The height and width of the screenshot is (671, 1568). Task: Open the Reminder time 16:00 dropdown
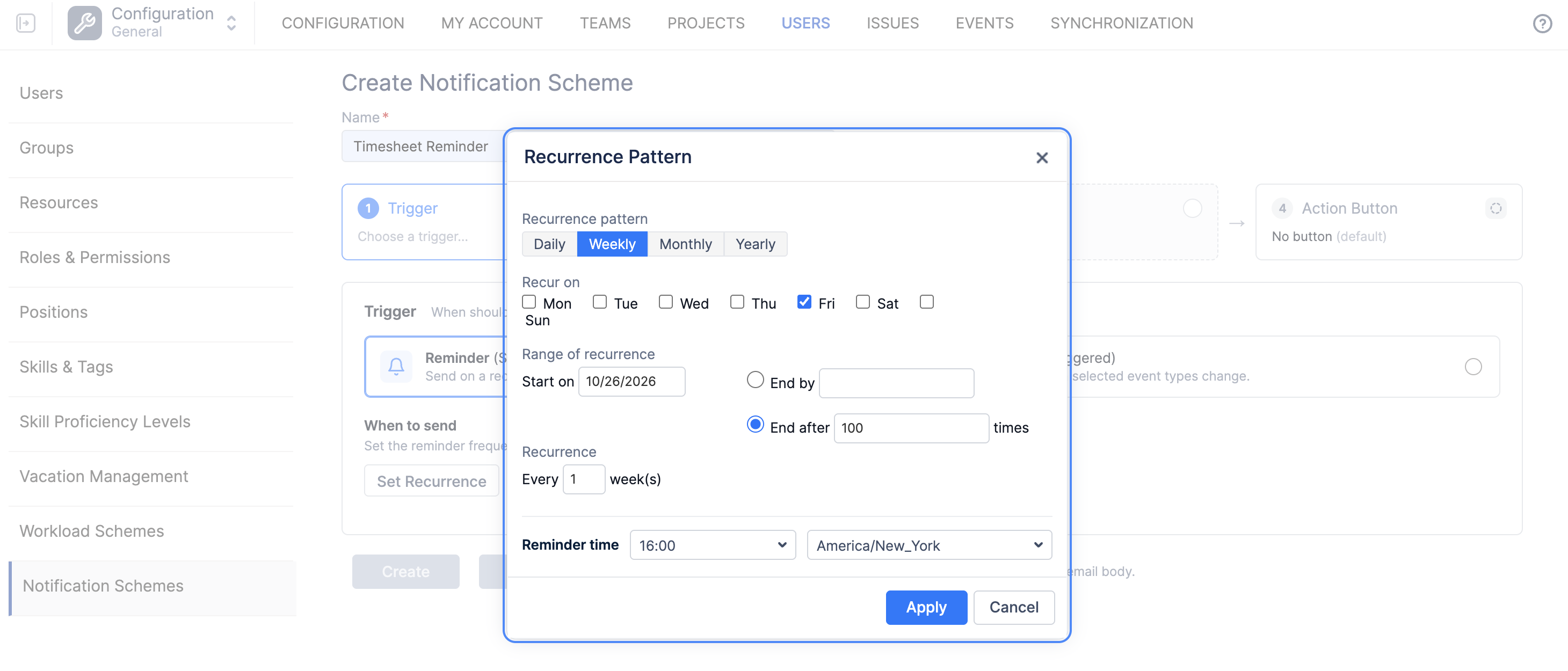click(x=712, y=545)
